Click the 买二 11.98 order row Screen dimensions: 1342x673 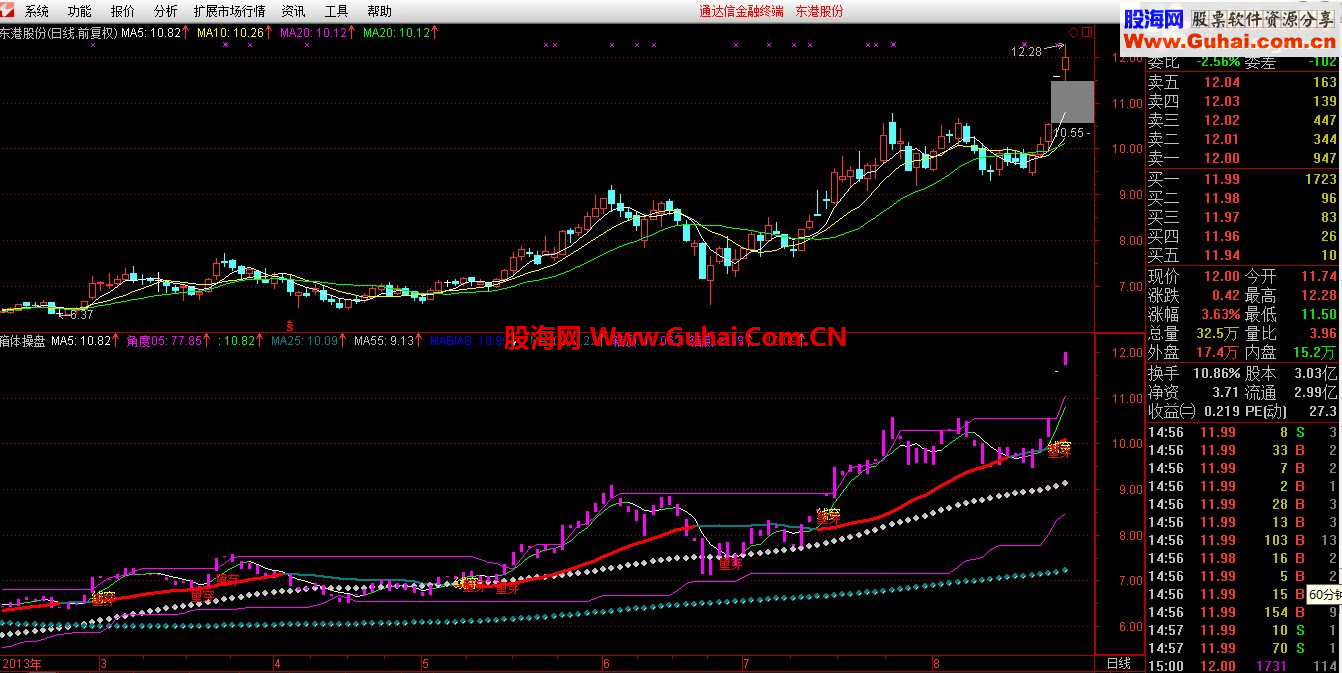[1243, 198]
